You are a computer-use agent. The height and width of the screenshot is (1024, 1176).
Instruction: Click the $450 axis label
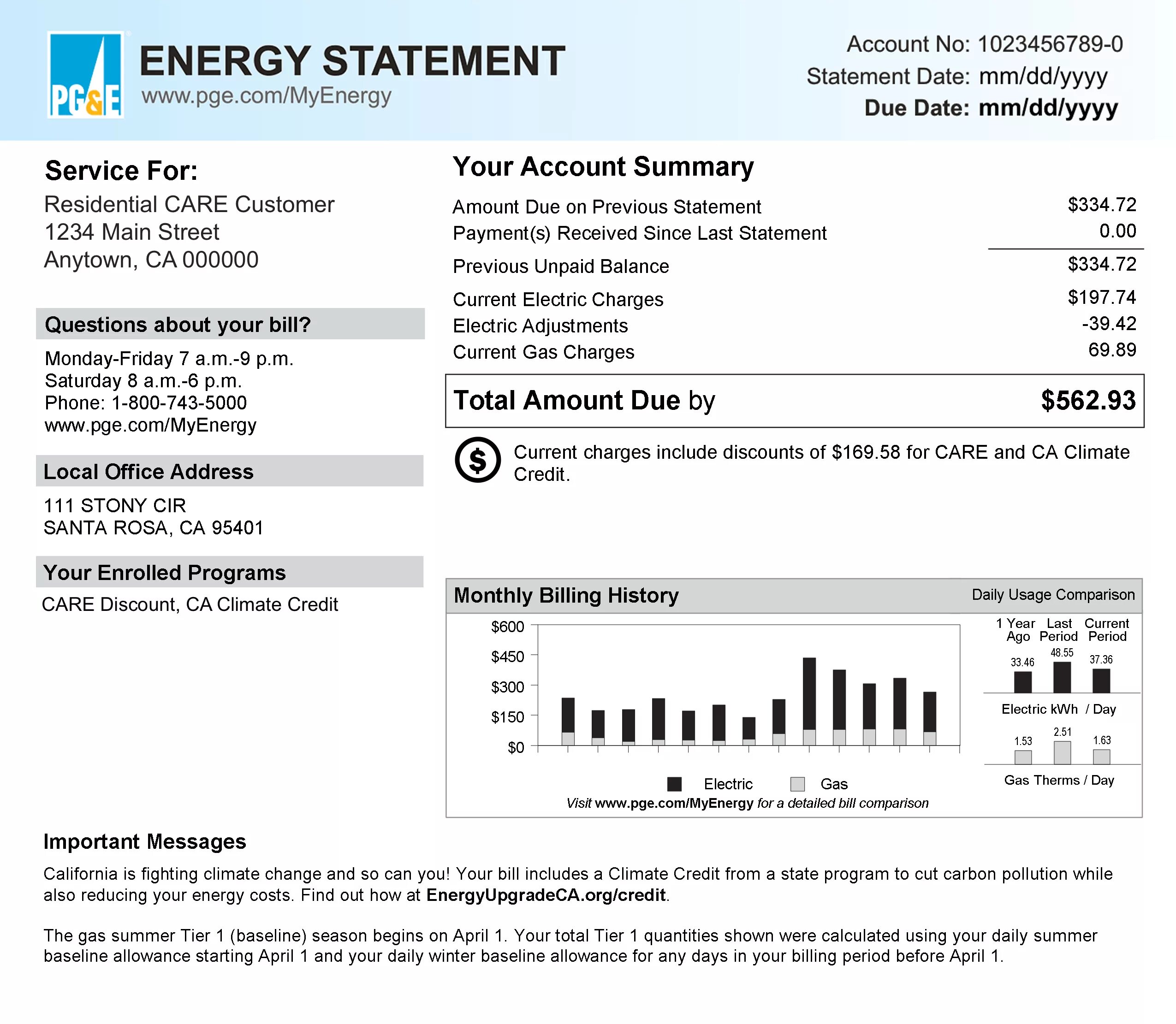507,657
